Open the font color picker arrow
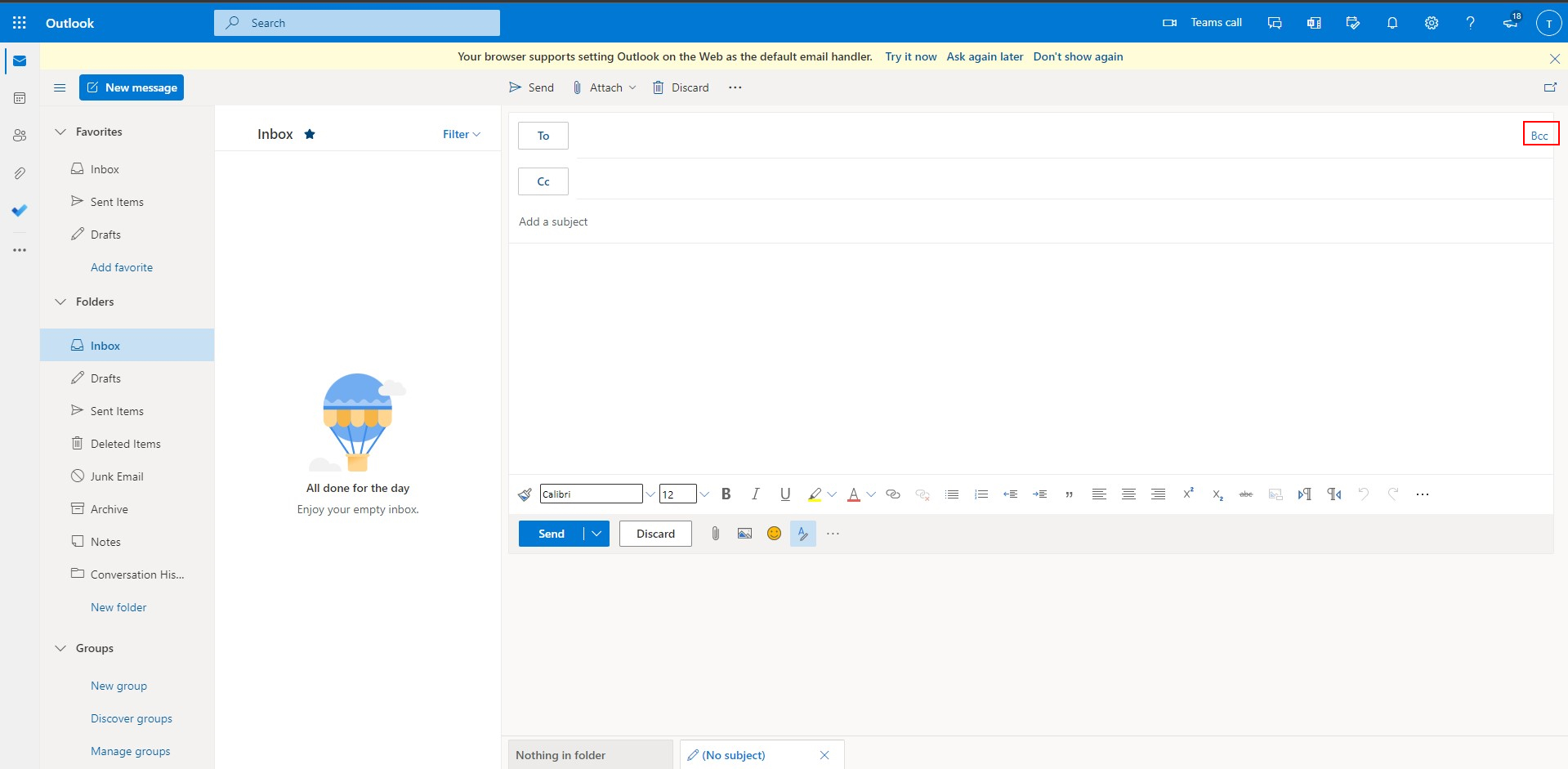 coord(871,494)
